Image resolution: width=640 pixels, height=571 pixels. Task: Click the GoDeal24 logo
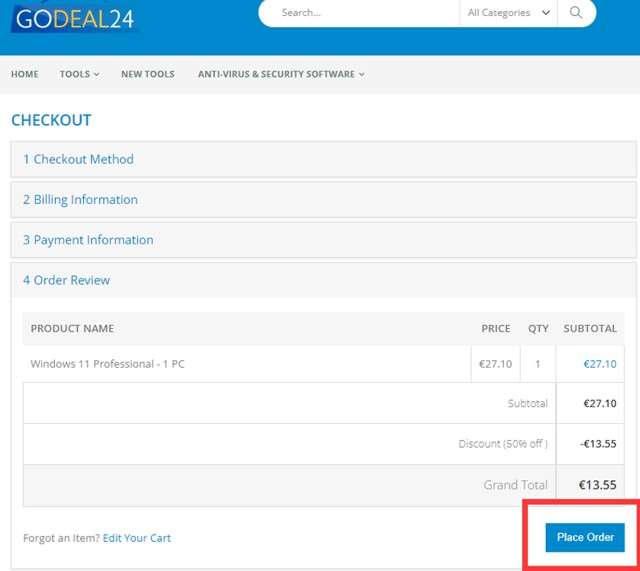click(74, 17)
